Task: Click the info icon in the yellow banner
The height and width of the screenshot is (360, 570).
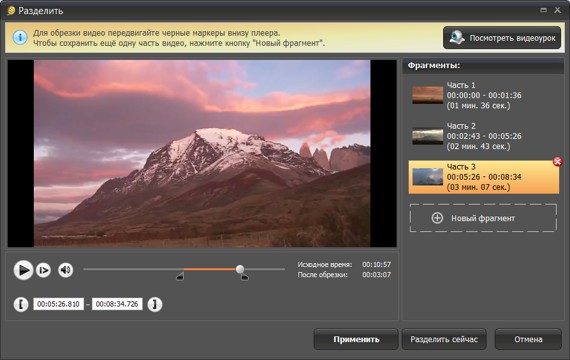Action: (20, 37)
